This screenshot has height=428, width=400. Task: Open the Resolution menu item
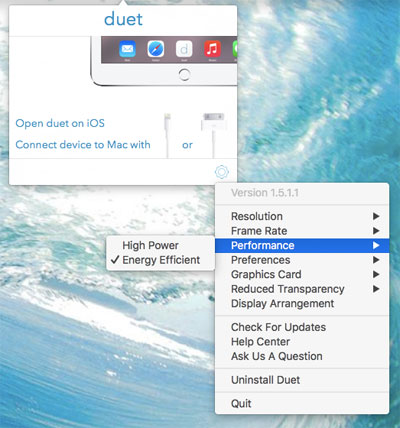pos(302,216)
